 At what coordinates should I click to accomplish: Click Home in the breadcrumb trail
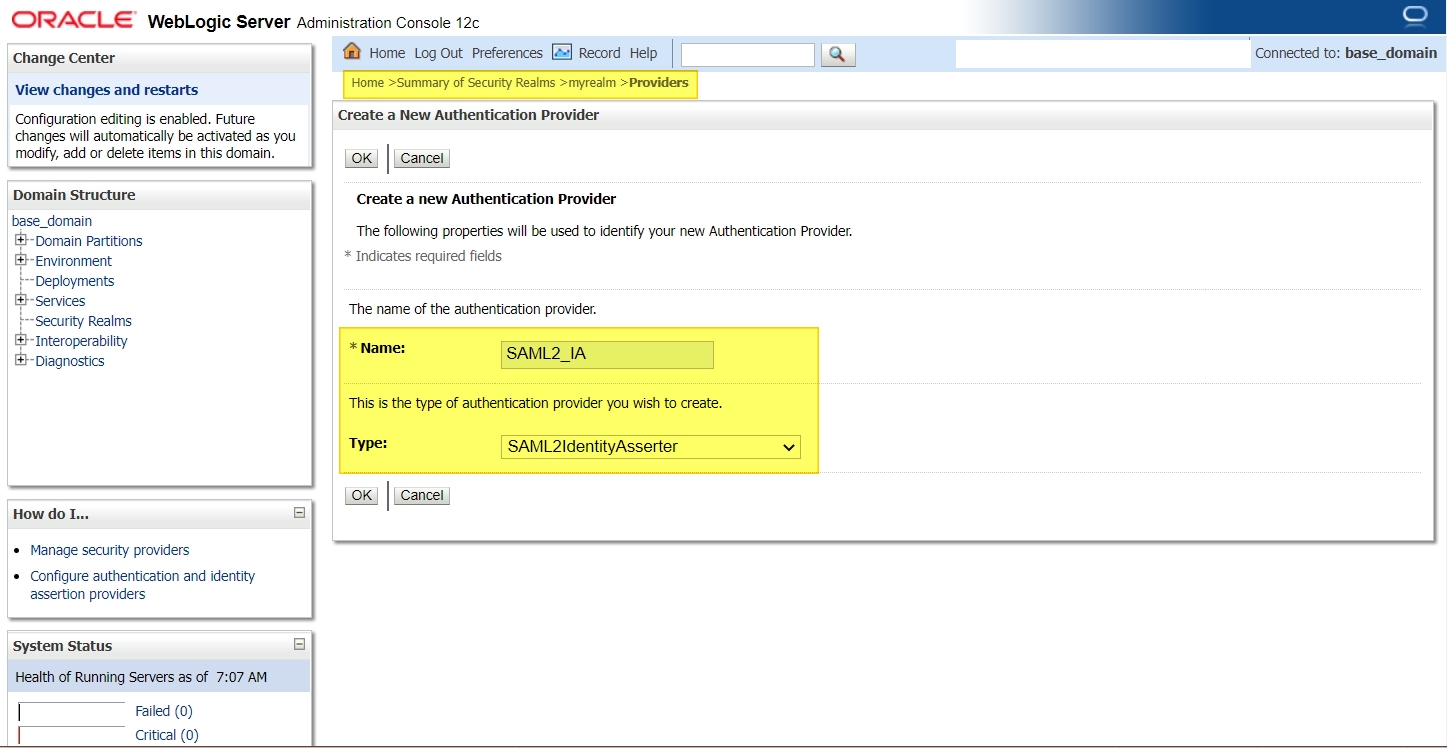coord(367,83)
